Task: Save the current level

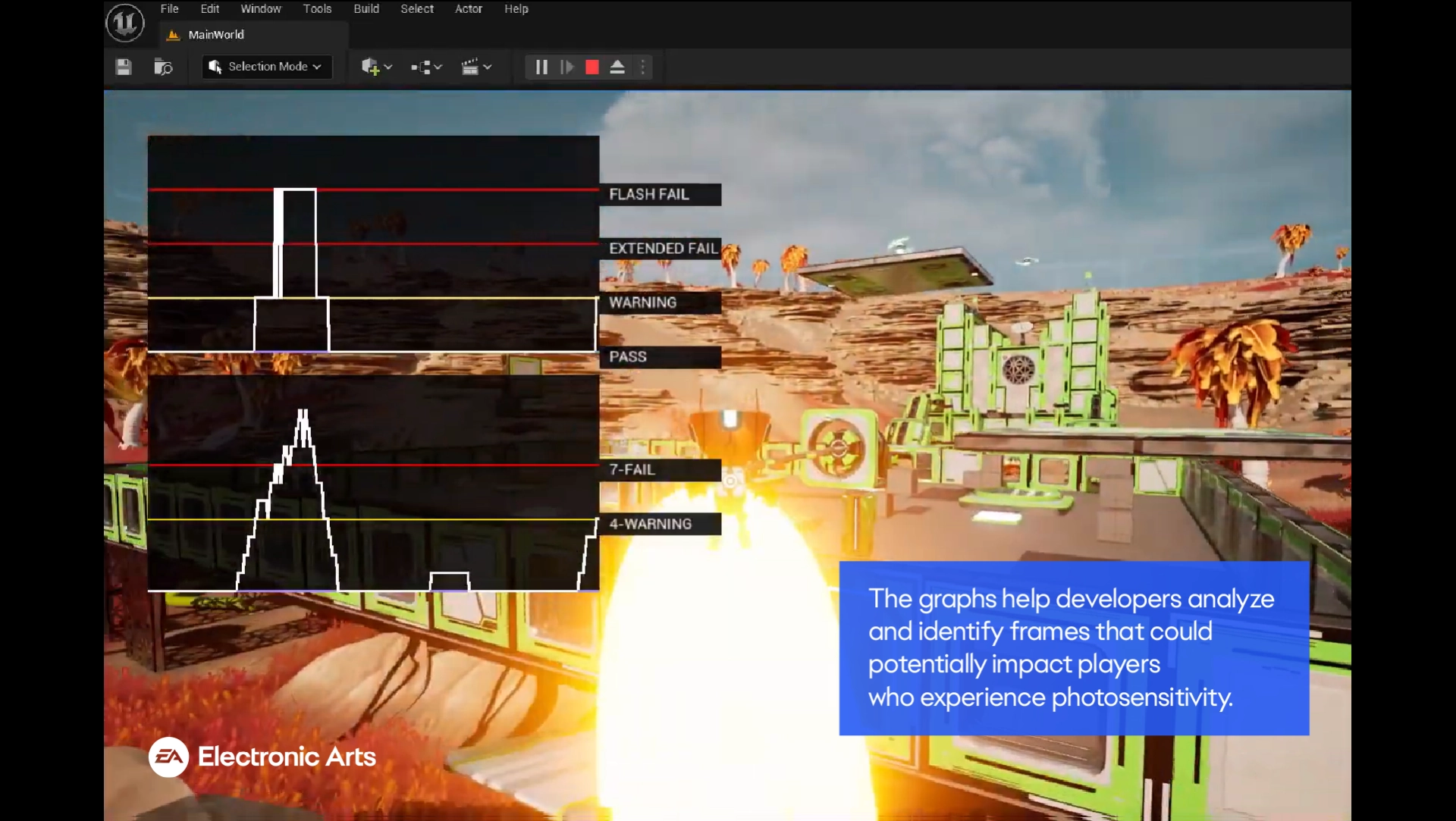Action: tap(123, 67)
